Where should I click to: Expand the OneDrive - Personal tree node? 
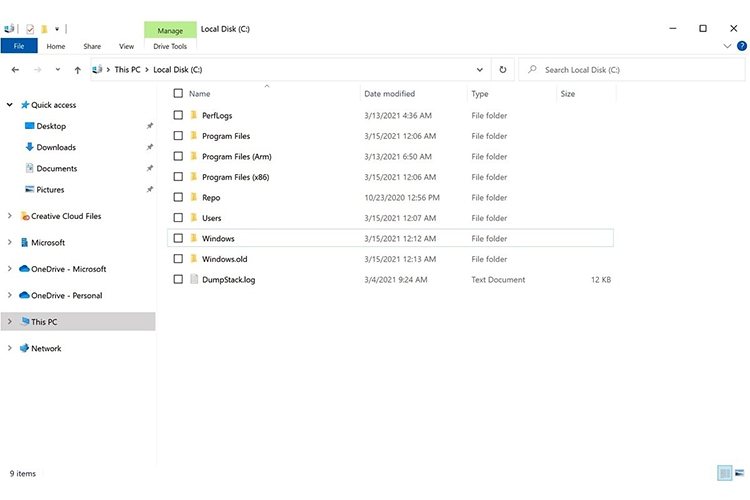[10, 295]
